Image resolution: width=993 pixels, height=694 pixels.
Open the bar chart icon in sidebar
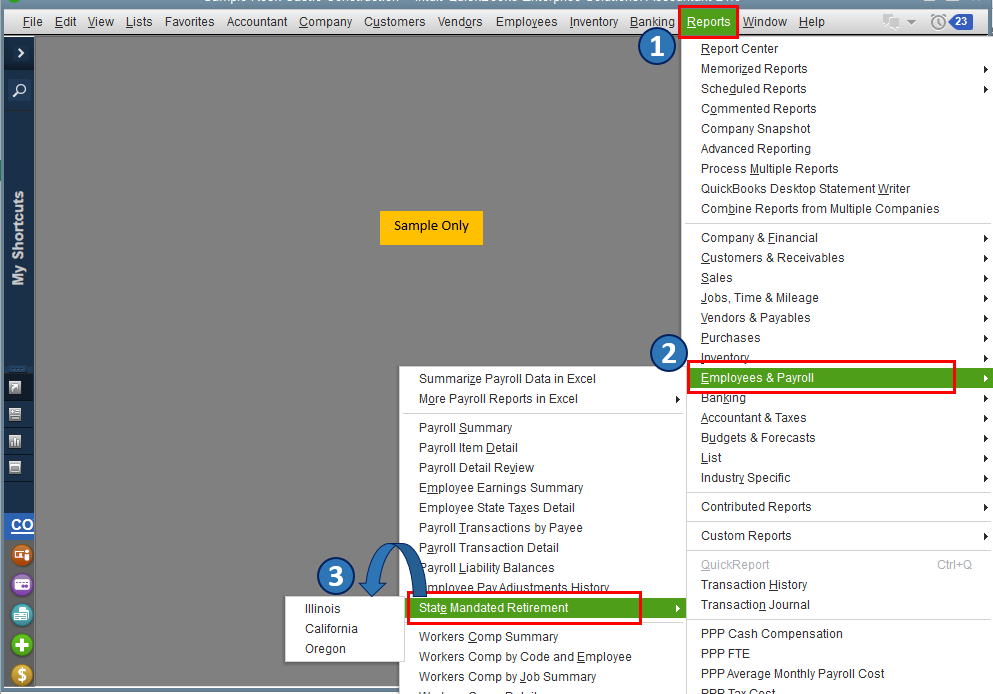tap(15, 441)
